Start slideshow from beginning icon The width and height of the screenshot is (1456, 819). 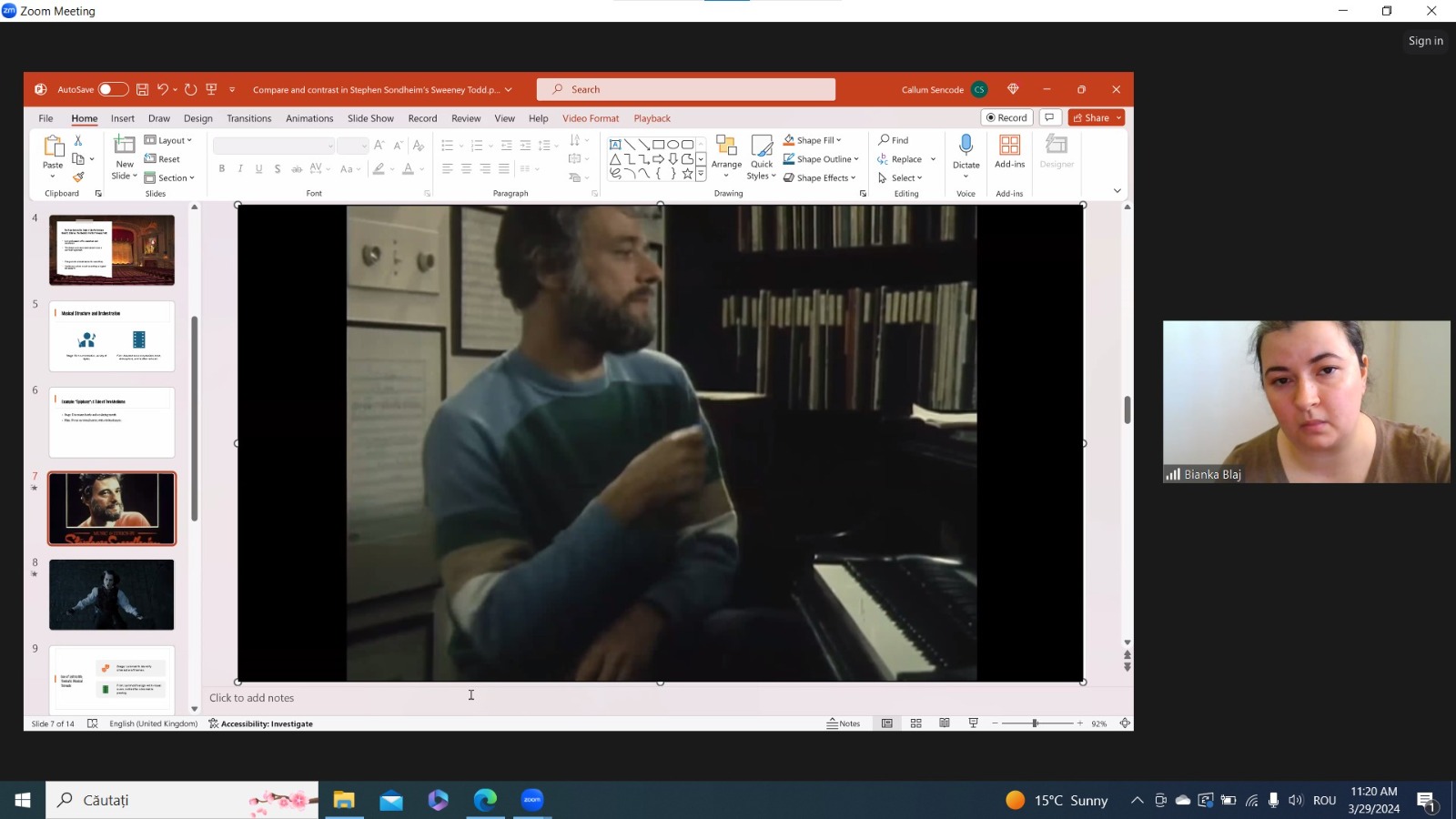point(211,89)
